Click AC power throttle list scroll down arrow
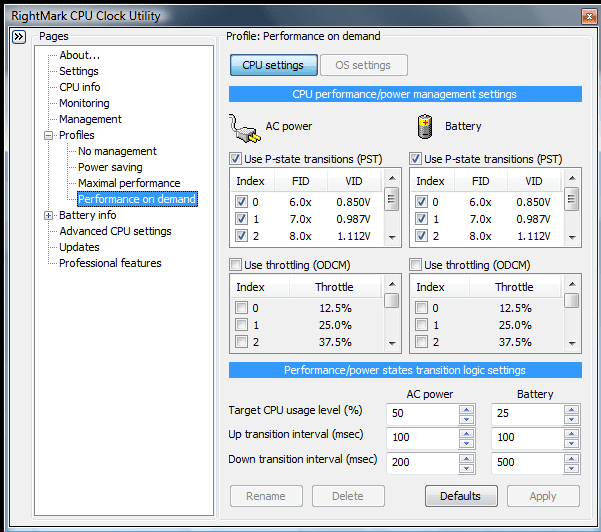 click(x=392, y=343)
